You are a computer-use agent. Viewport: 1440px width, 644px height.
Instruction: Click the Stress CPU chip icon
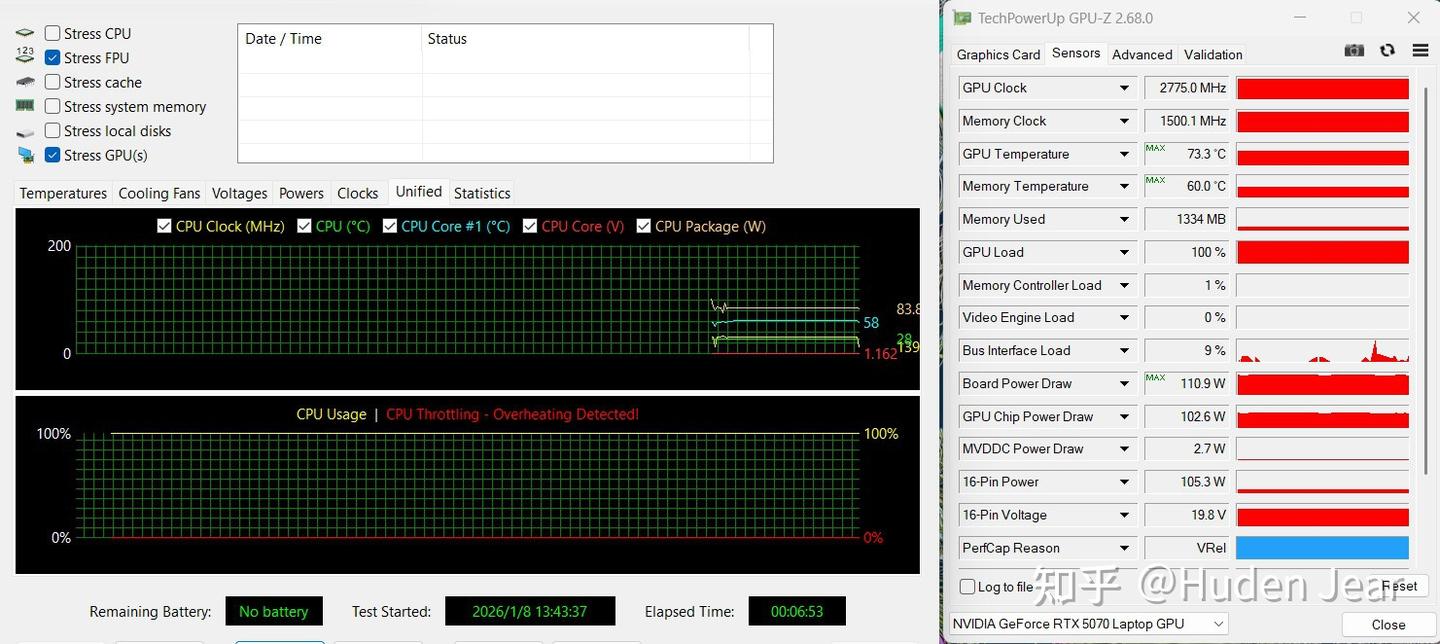click(25, 34)
